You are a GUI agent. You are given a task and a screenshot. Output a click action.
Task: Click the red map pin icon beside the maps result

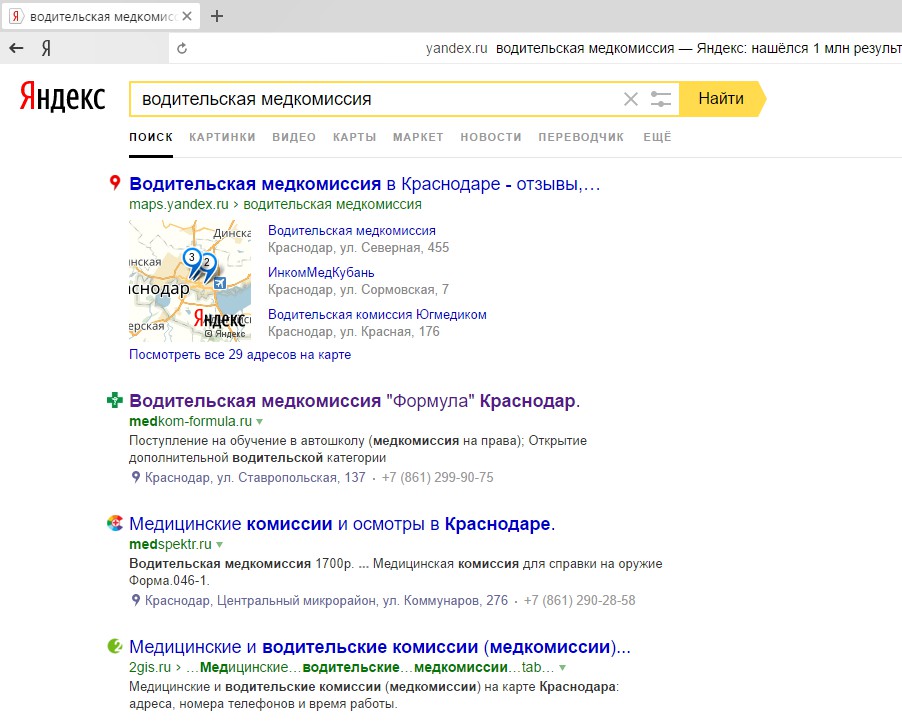point(115,182)
